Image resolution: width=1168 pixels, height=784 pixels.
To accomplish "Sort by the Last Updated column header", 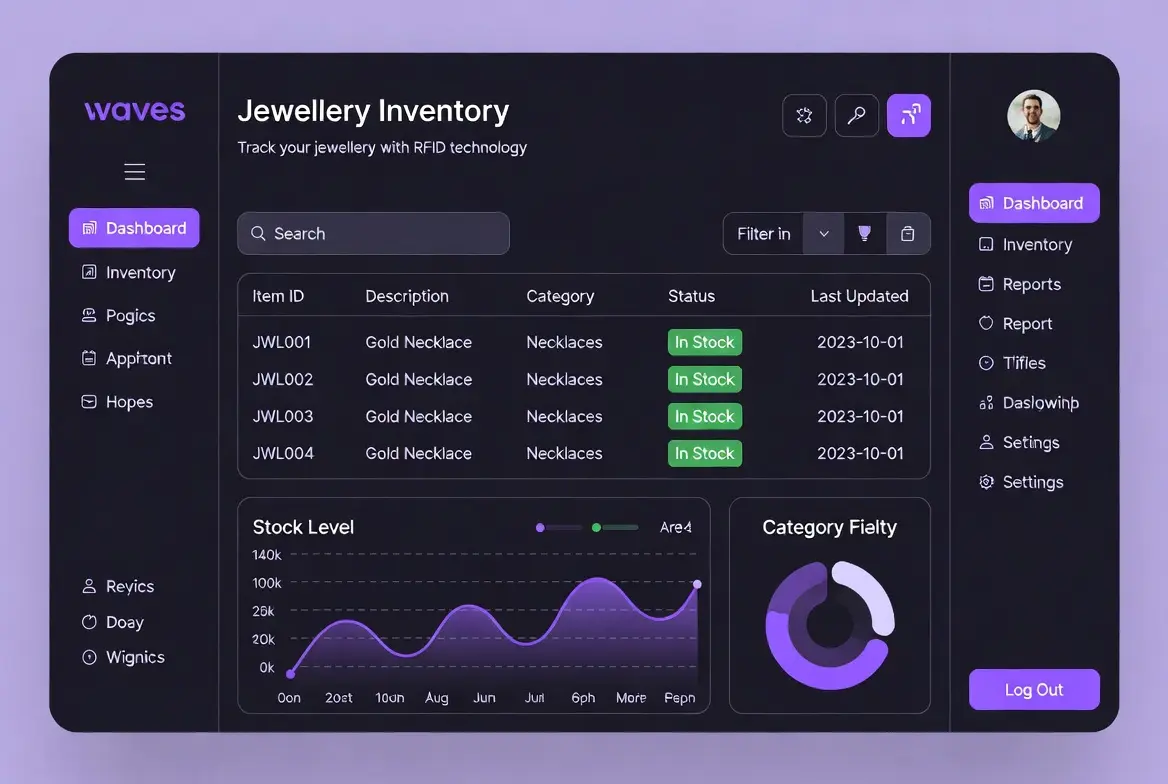I will pos(859,296).
